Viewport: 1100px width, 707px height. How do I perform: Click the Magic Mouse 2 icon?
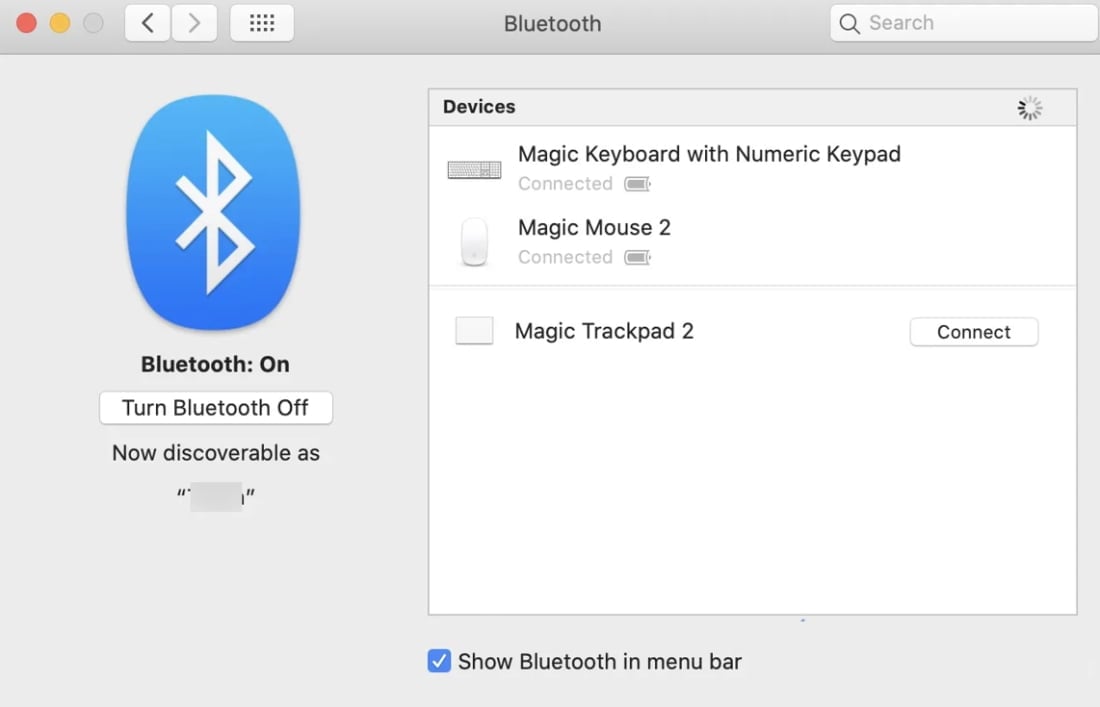474,242
